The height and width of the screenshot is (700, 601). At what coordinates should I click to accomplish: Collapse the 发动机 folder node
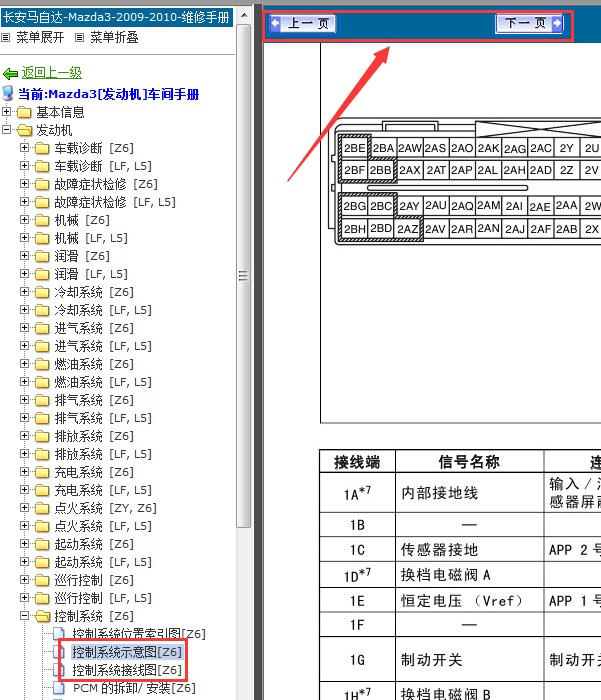[x=7, y=129]
